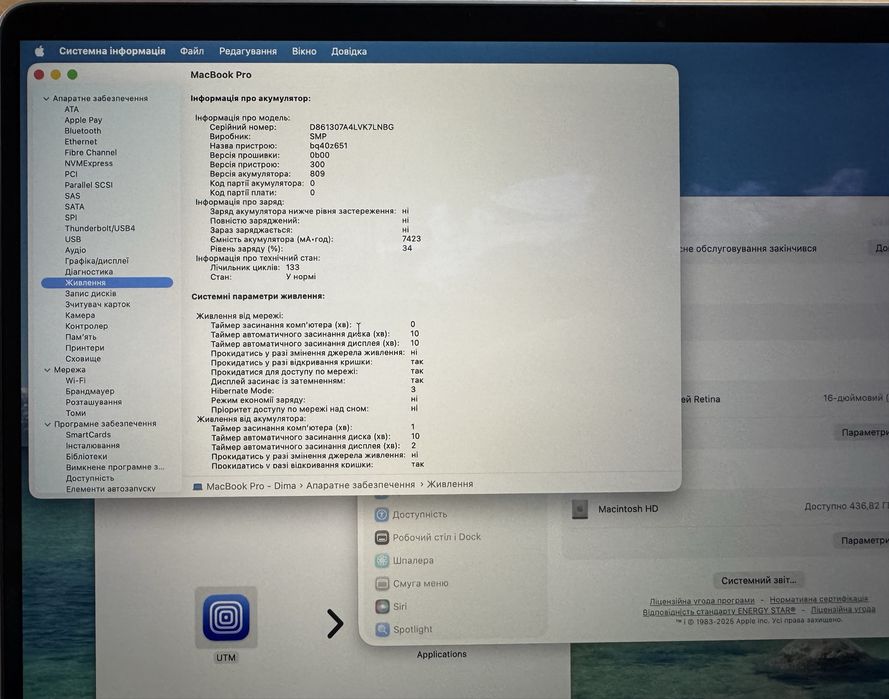Image resolution: width=889 pixels, height=699 pixels.
Task: Open the Файл menu
Action: pyautogui.click(x=192, y=51)
